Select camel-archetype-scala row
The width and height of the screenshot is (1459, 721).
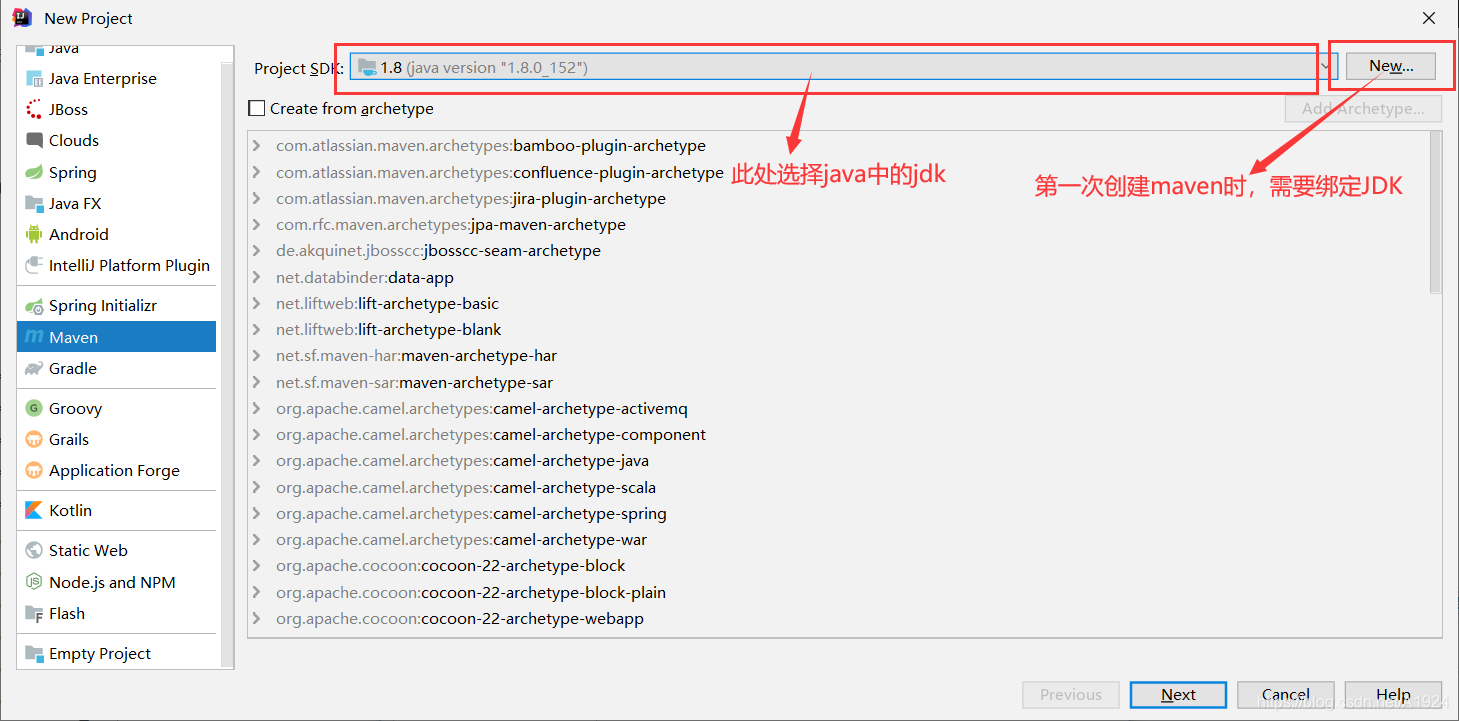838,488
